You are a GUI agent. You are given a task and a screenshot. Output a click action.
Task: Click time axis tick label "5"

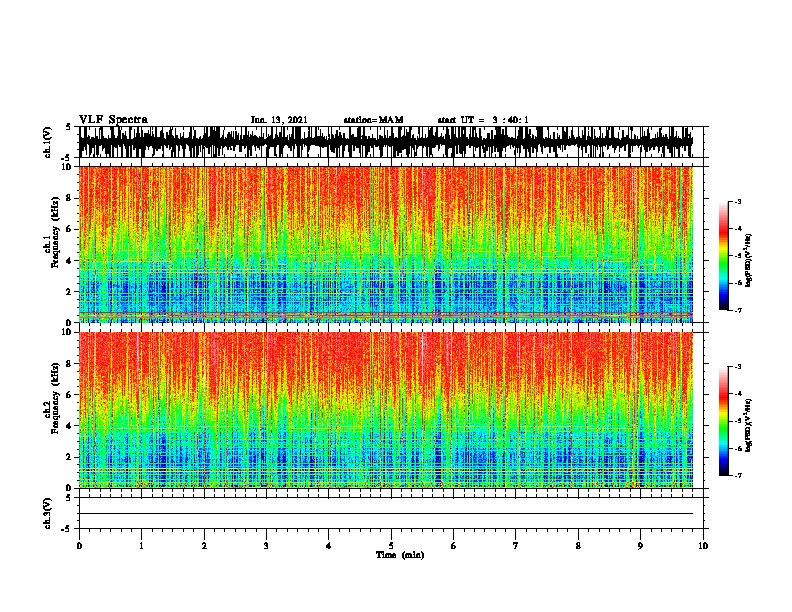point(391,546)
